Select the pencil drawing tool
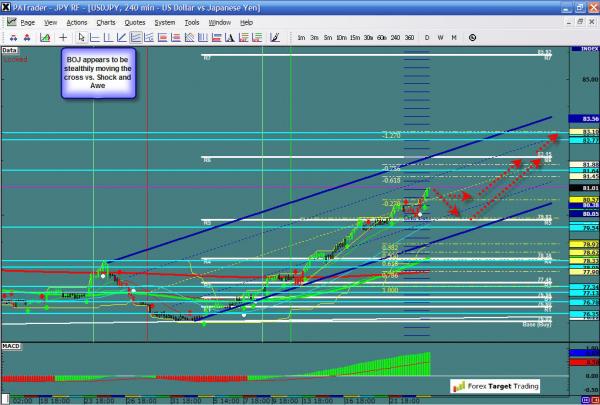The width and height of the screenshot is (600, 405). (275, 38)
